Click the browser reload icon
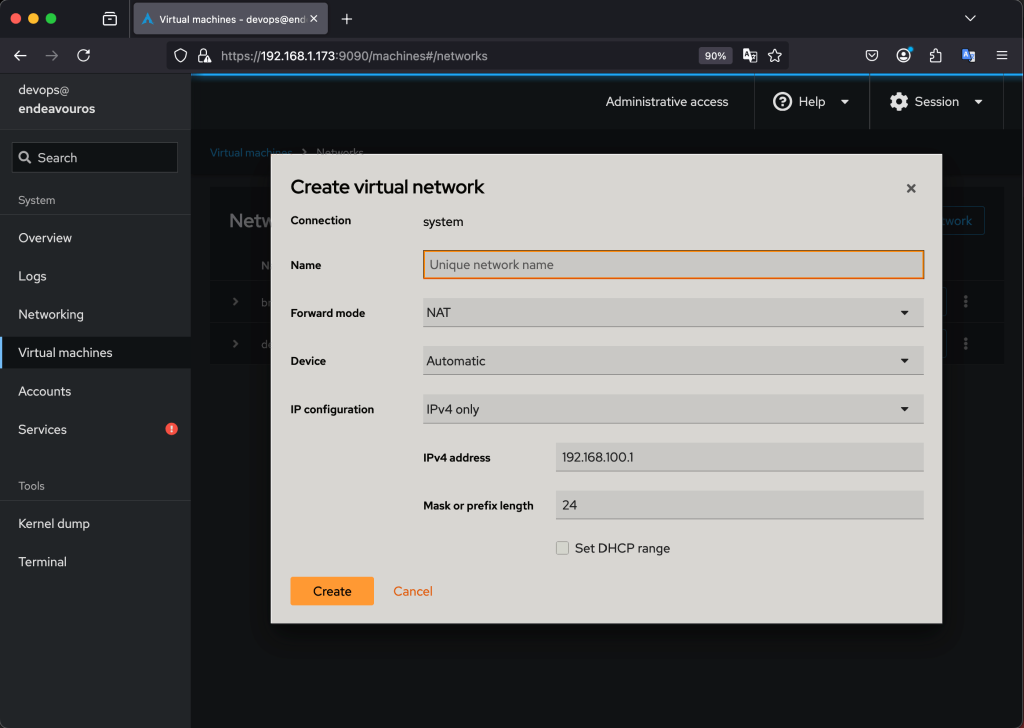 (x=83, y=56)
